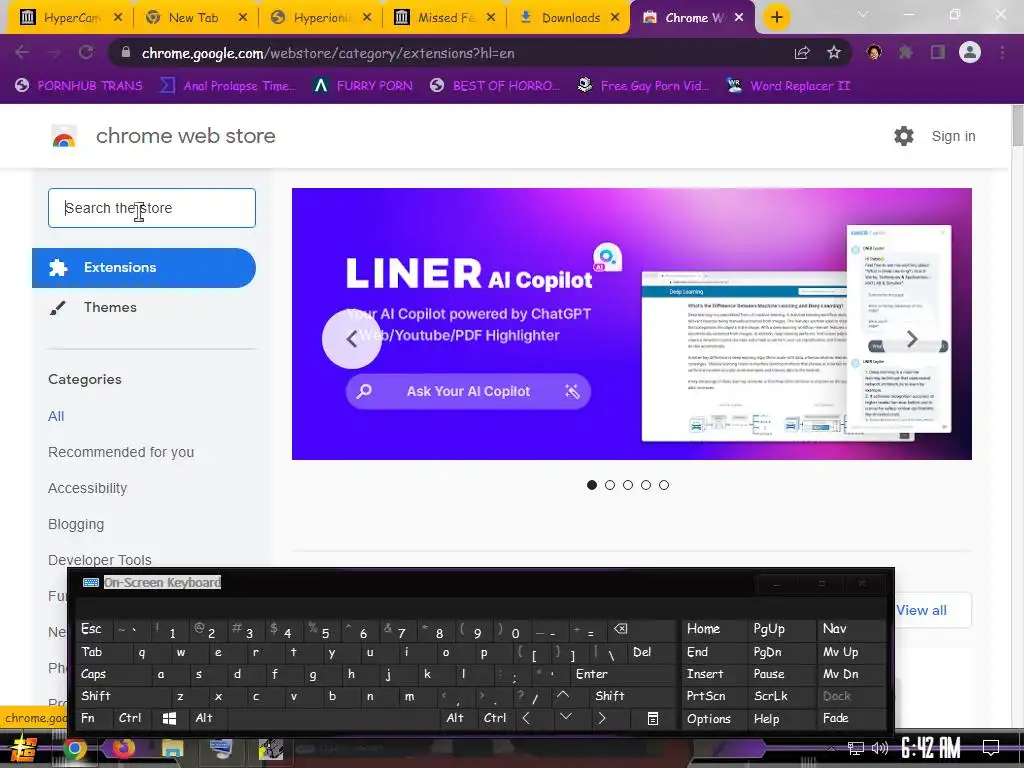Show previous carousel slide arrow
Viewport: 1024px width, 768px height.
pos(351,338)
